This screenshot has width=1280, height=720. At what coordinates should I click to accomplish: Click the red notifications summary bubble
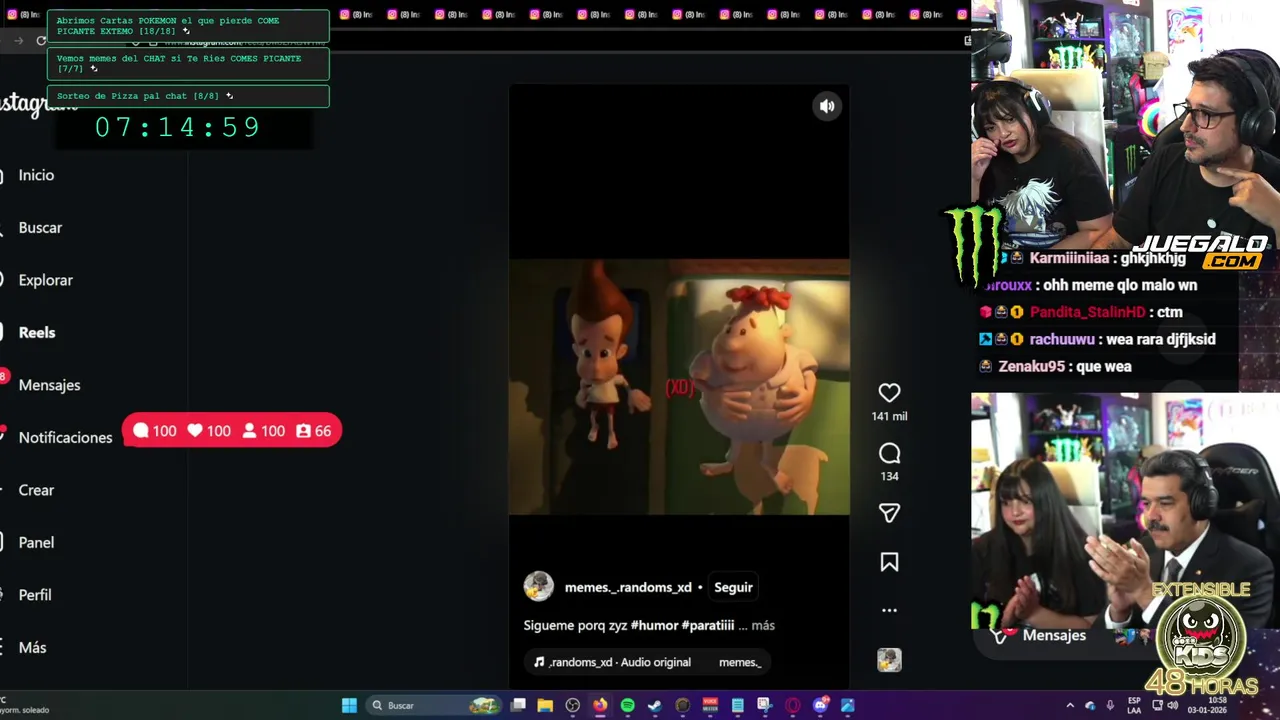point(232,431)
